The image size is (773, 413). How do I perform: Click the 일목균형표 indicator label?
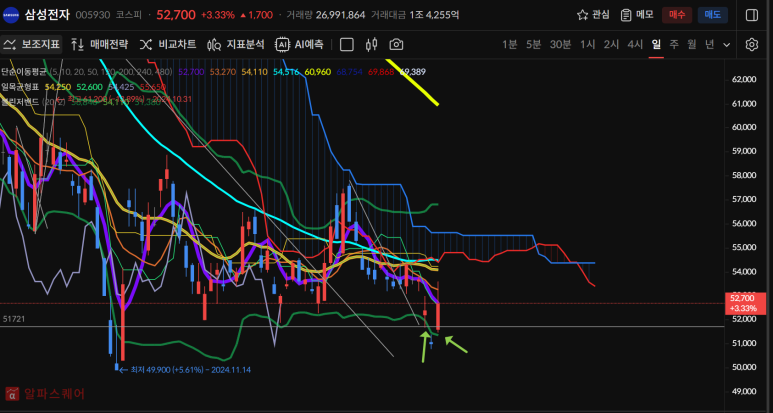(20, 87)
